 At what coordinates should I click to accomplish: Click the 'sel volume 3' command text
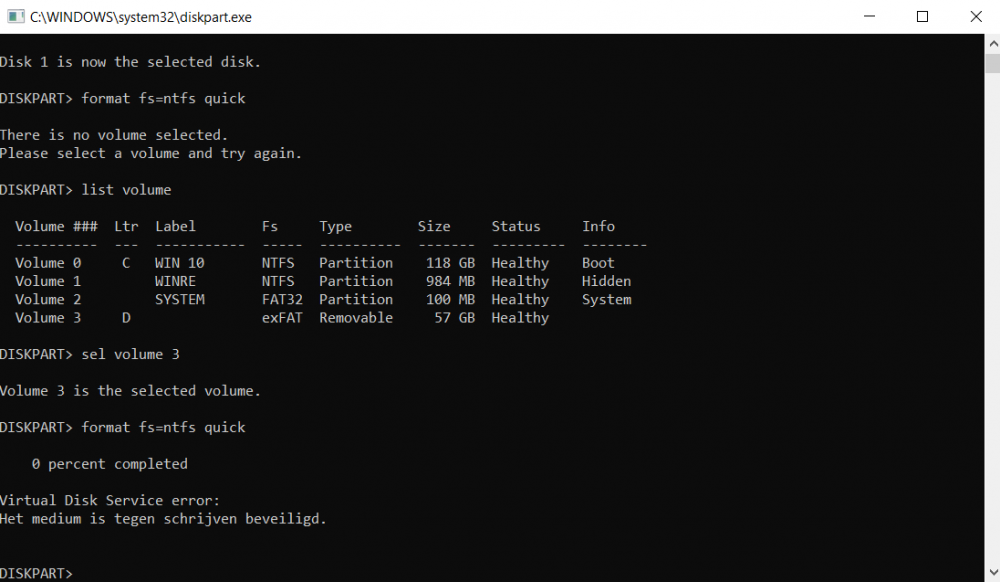[x=130, y=354]
